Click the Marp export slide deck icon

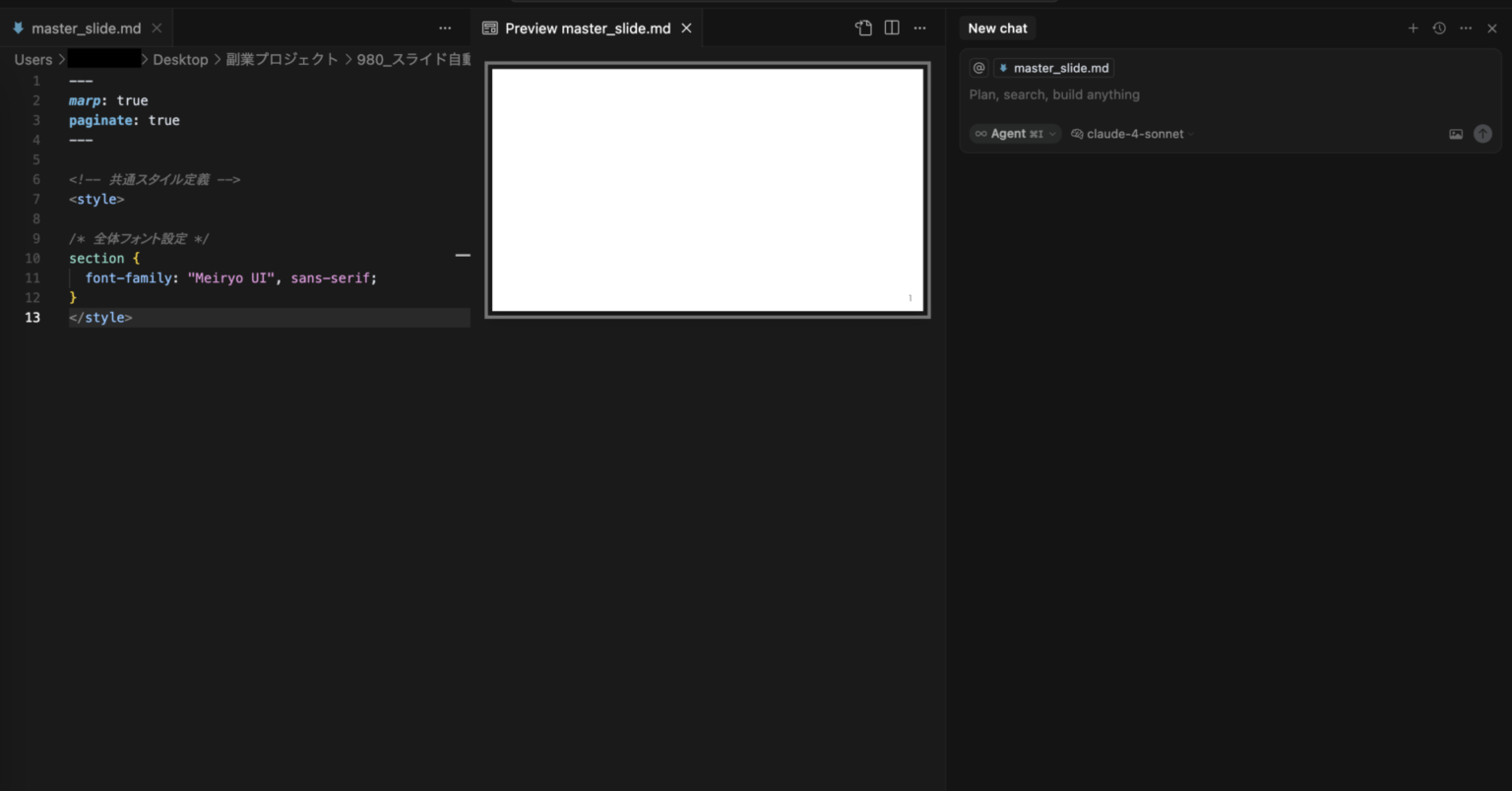[x=863, y=29]
